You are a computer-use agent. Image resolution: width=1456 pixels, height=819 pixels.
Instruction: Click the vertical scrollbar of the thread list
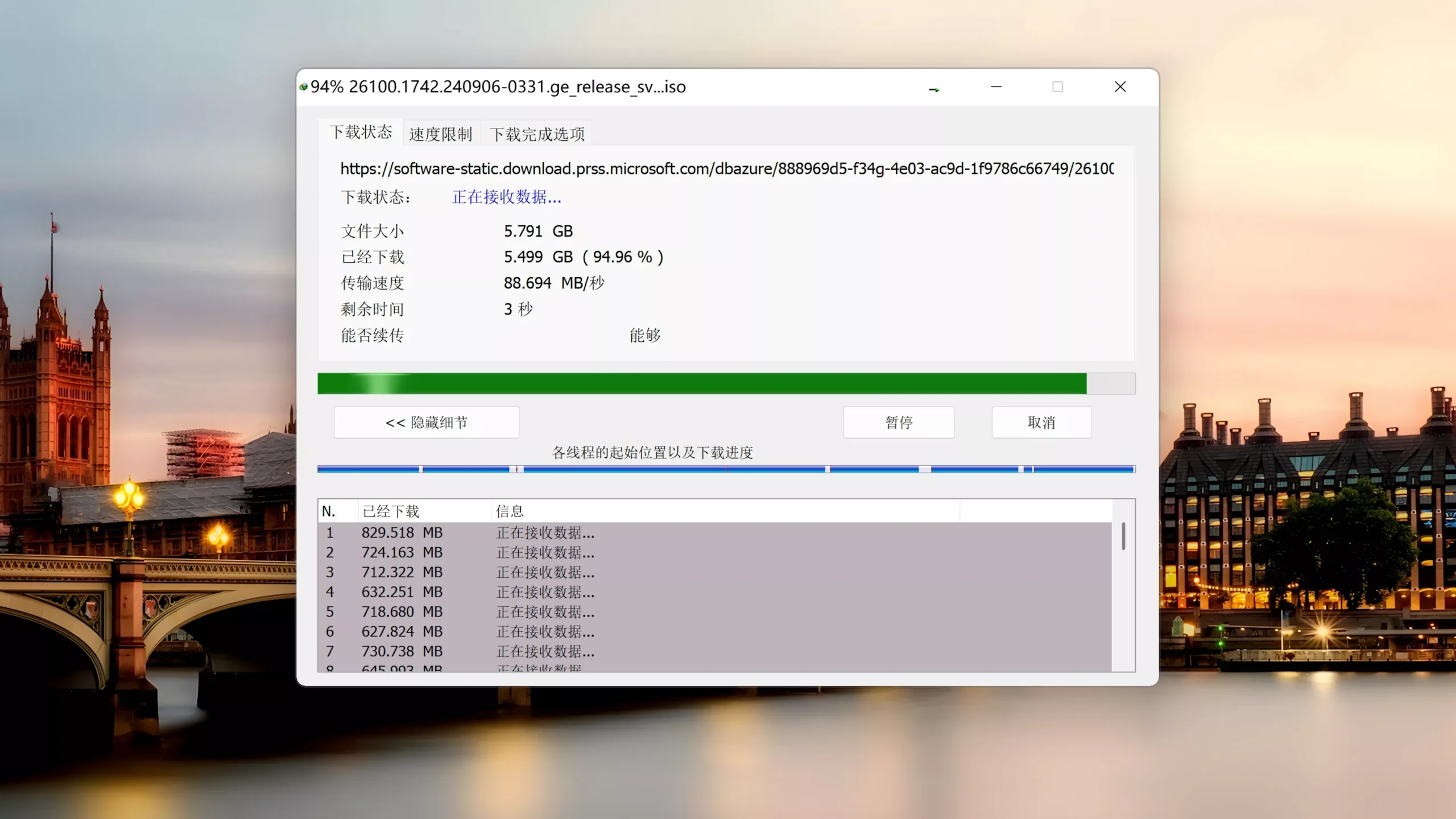click(1123, 535)
